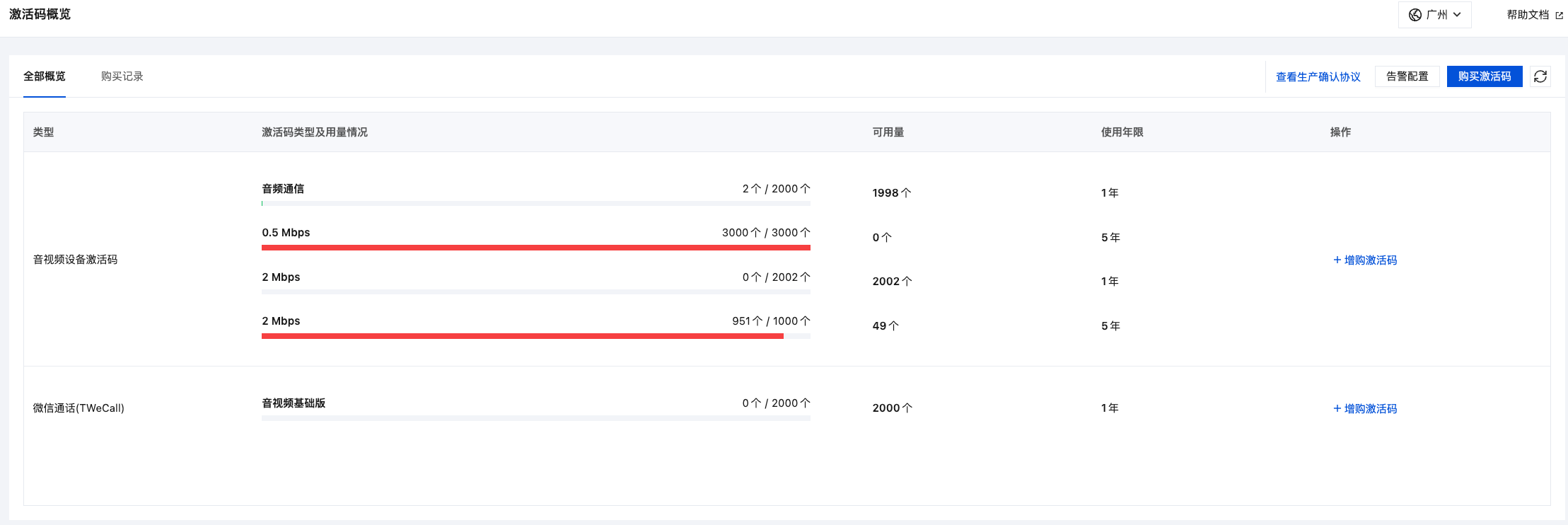Viewport: 1568px width, 525px height.
Task: Click the refresh icon button
Action: pos(1540,76)
